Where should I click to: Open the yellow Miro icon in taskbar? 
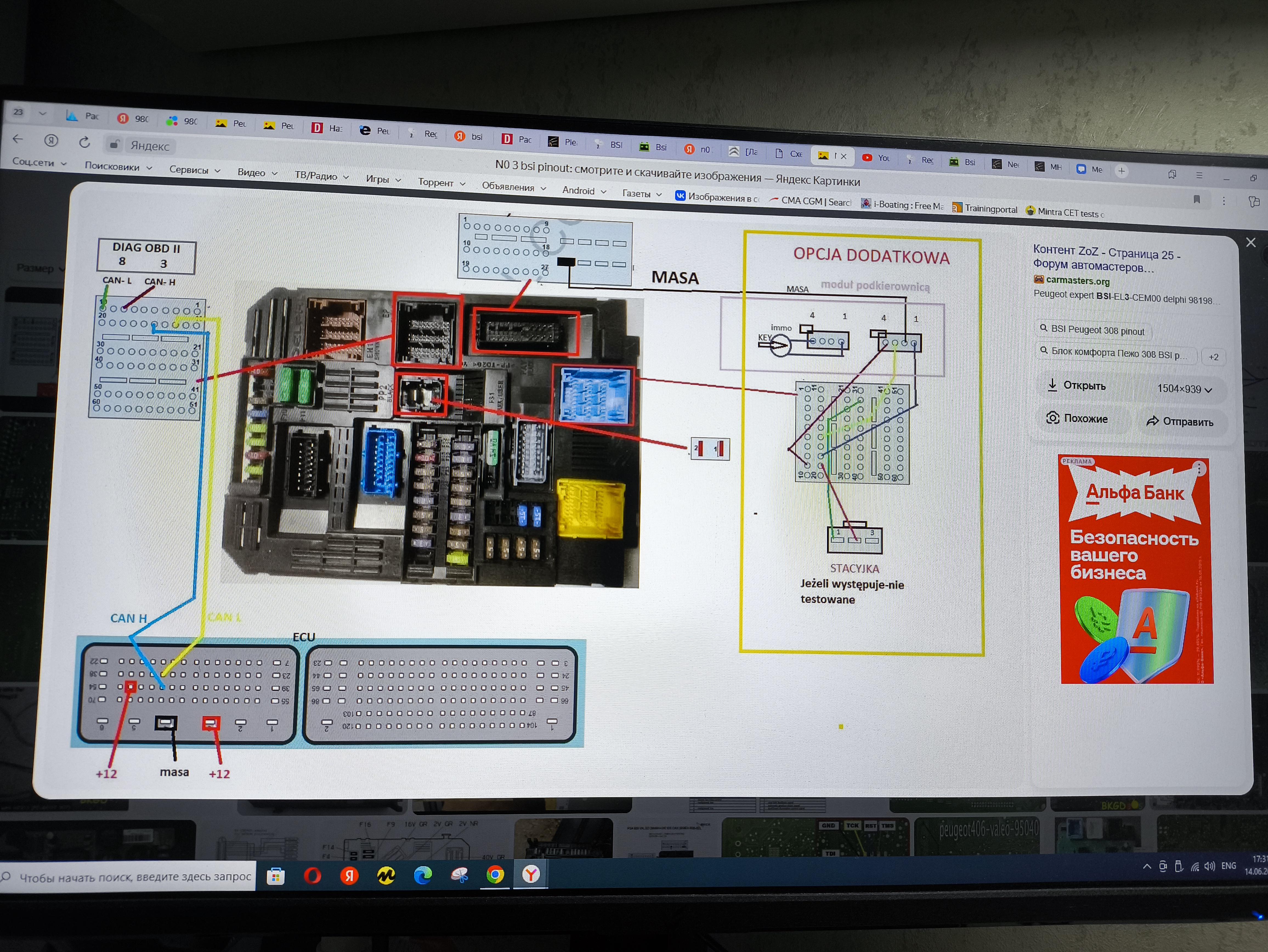[386, 875]
